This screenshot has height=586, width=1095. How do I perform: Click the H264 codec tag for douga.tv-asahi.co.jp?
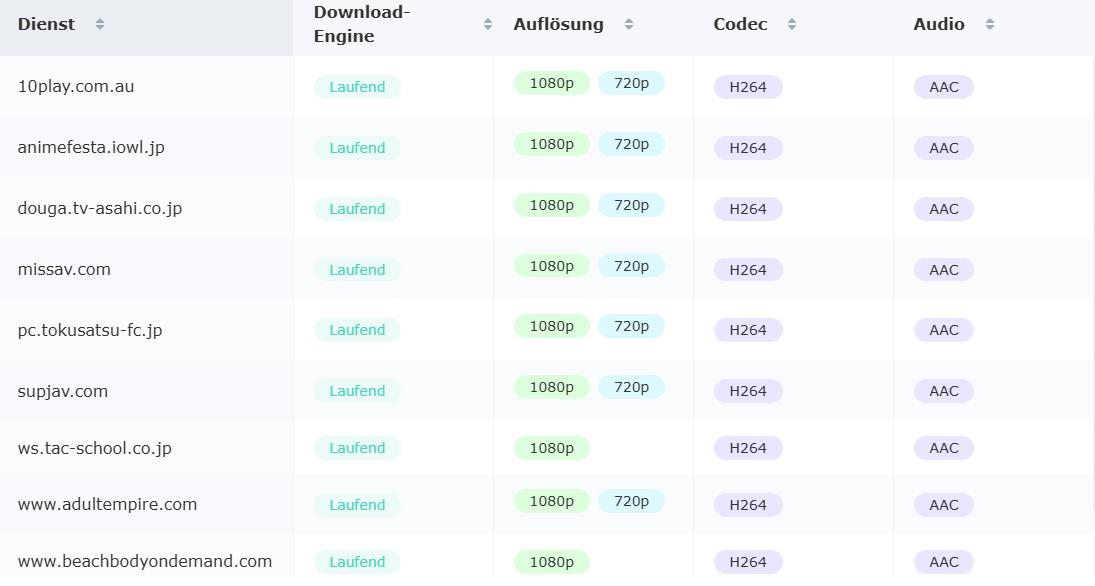748,209
